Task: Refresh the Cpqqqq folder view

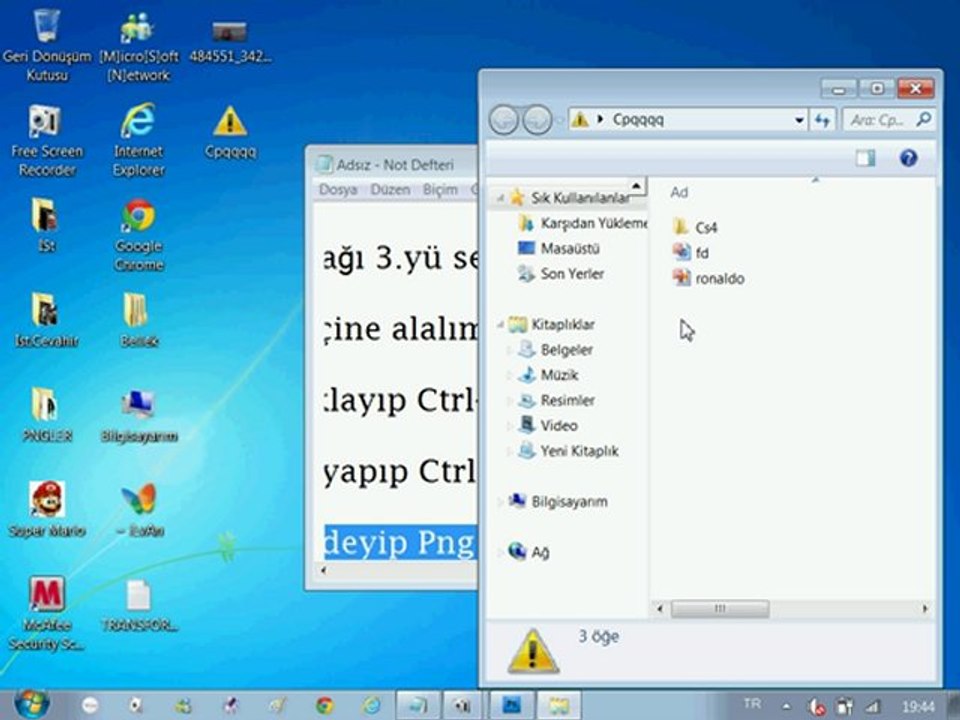Action: point(823,120)
